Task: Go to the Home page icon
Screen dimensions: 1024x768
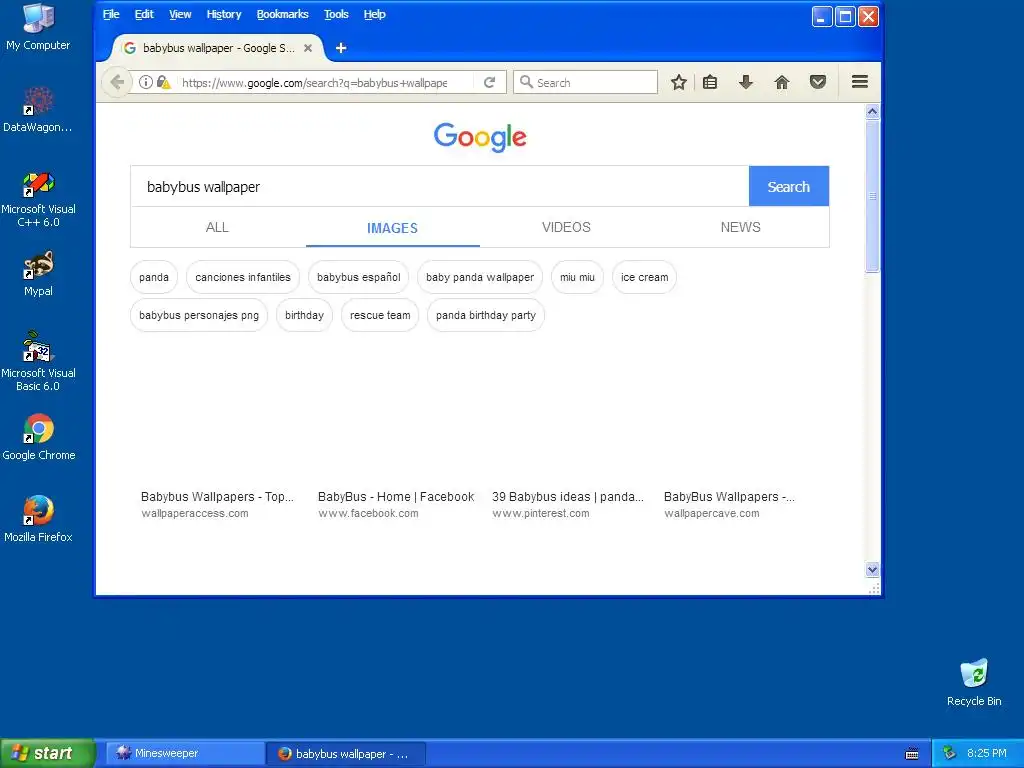Action: coord(781,82)
